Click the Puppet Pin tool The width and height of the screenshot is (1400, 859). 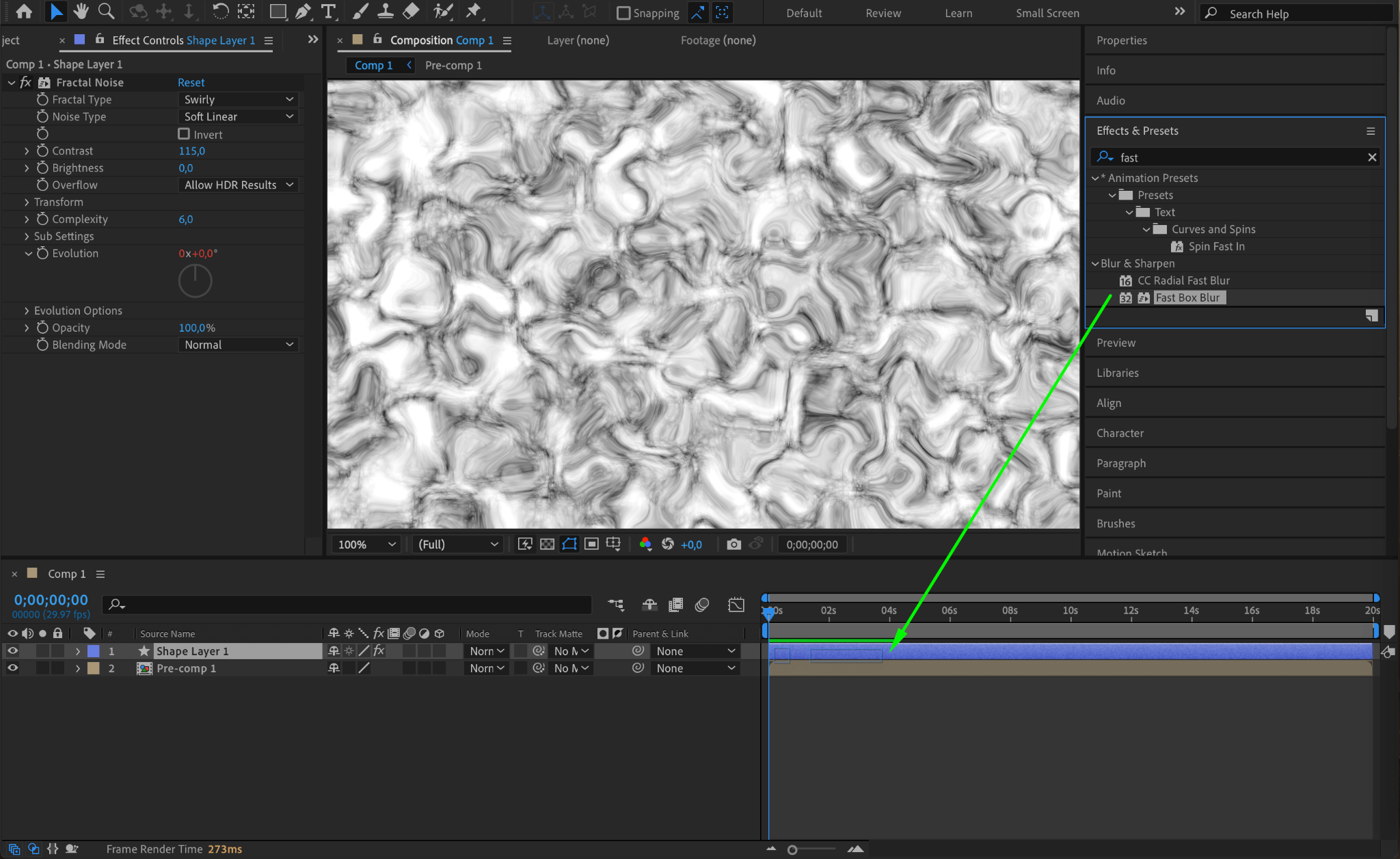pyautogui.click(x=473, y=12)
